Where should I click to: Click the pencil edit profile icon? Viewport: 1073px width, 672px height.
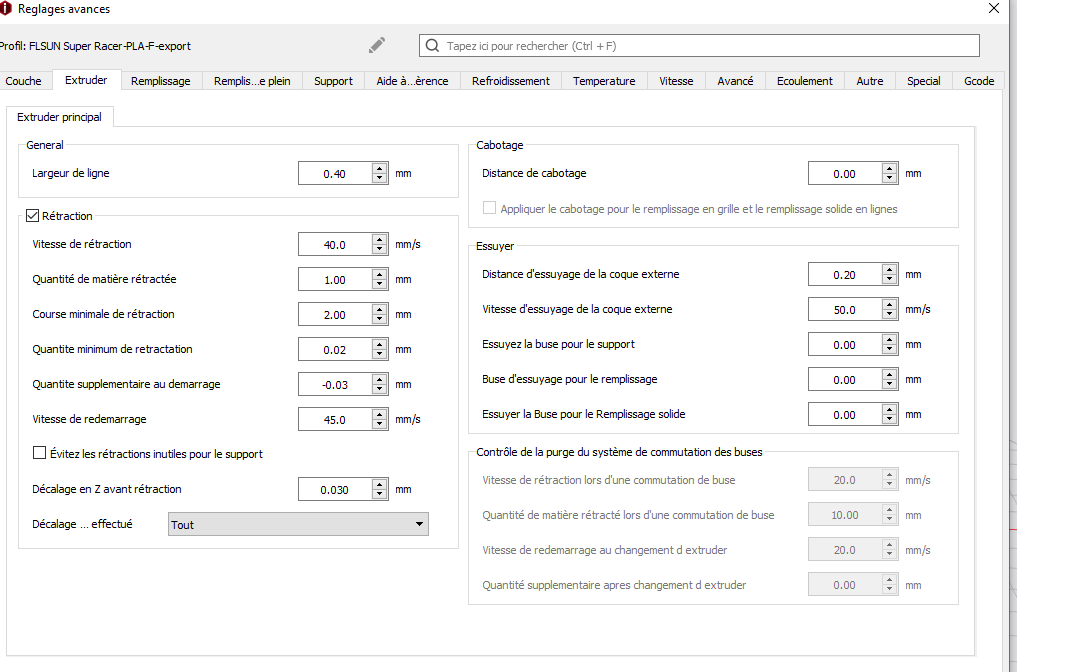pos(377,45)
